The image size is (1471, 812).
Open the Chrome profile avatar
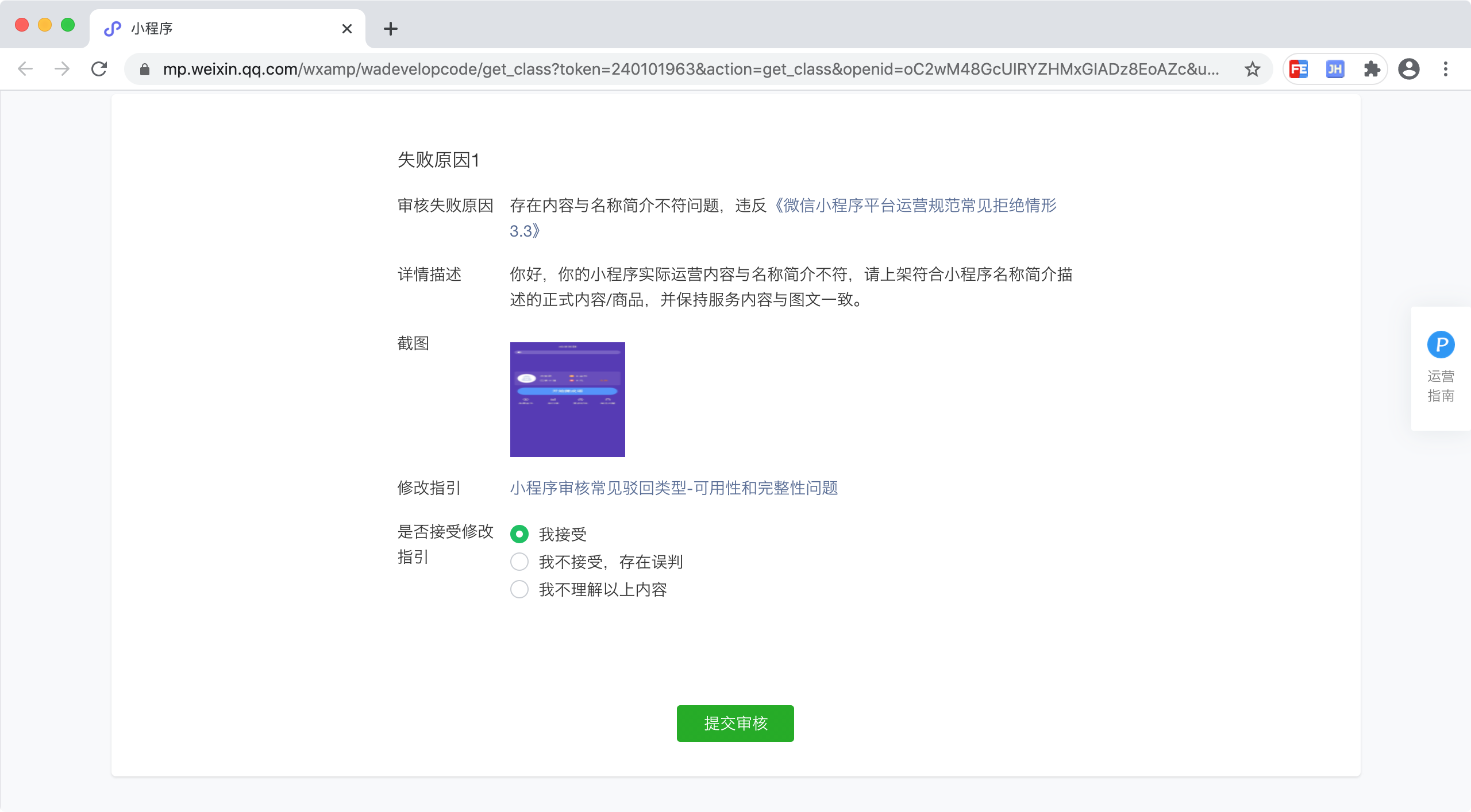1408,69
